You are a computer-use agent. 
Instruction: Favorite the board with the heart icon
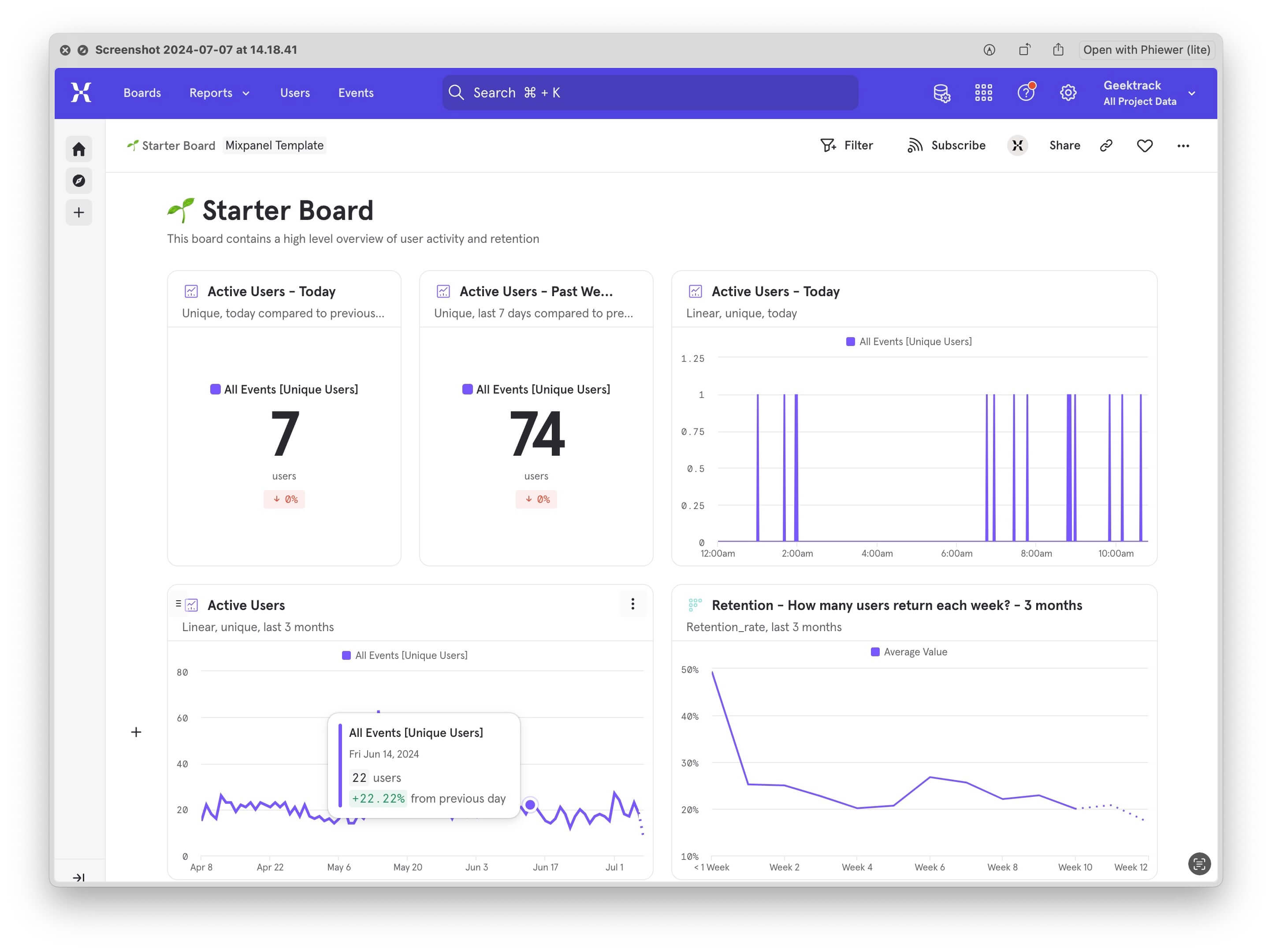(x=1144, y=145)
